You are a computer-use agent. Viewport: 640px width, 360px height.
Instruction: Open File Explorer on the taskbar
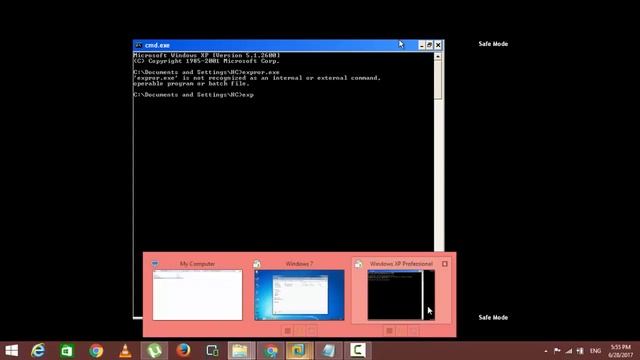tap(241, 351)
